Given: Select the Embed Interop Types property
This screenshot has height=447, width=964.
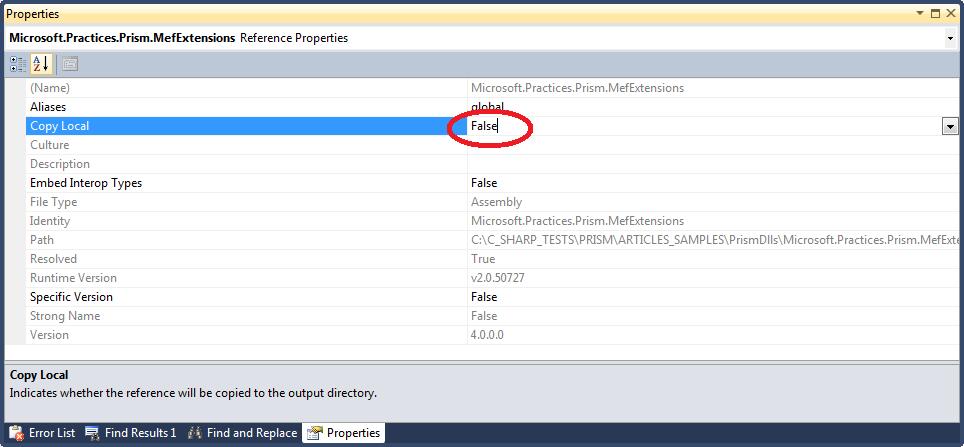Looking at the screenshot, I should point(86,183).
